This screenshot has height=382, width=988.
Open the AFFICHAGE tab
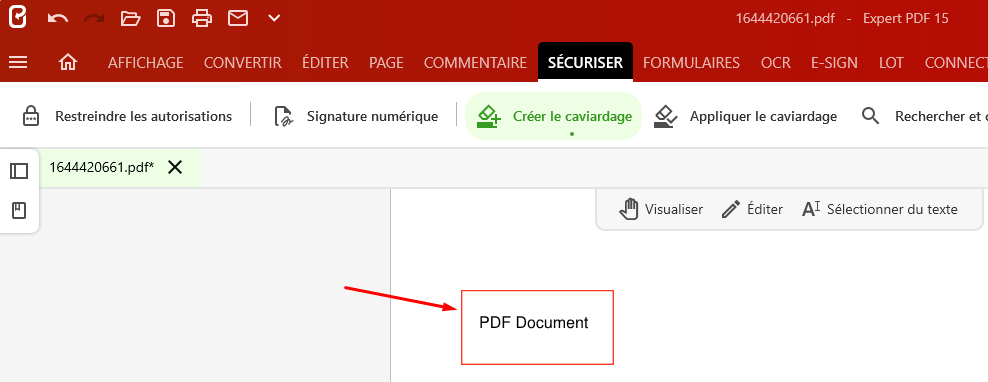pyautogui.click(x=146, y=62)
